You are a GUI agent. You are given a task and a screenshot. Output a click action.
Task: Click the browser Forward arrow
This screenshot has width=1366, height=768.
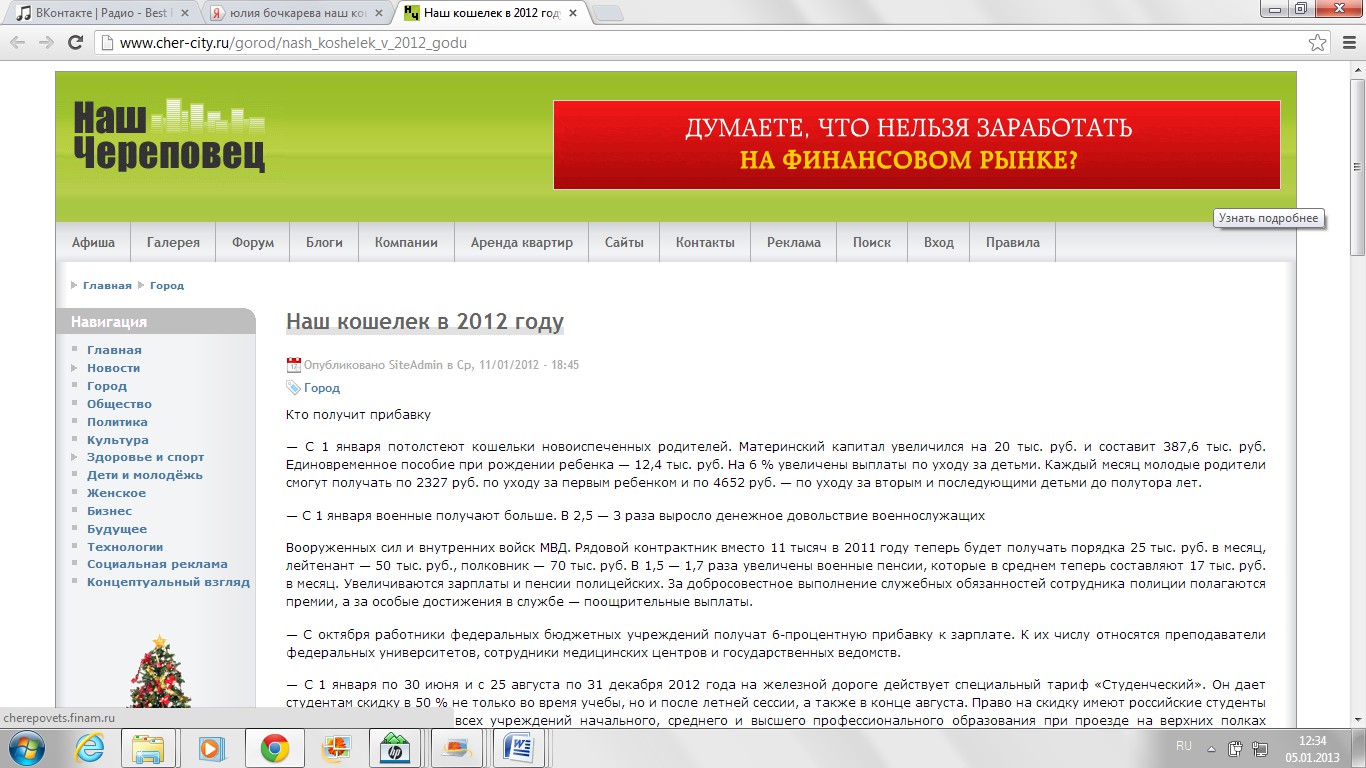[x=46, y=43]
